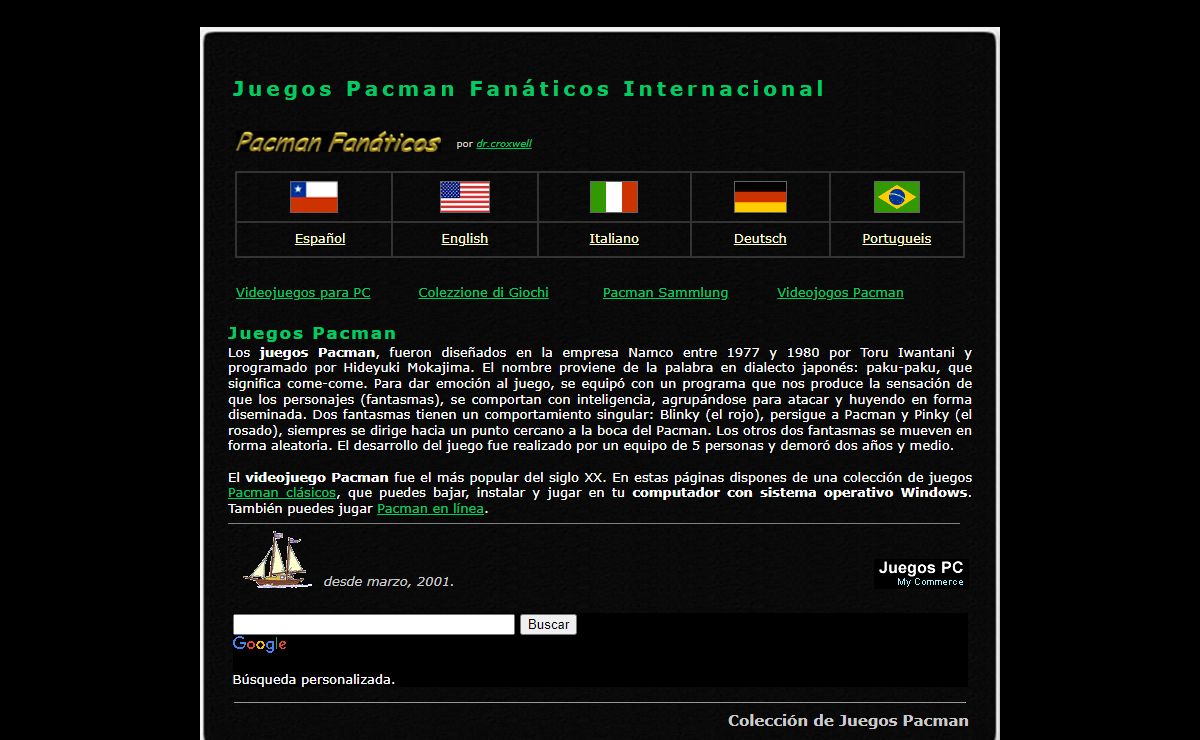Switch language to Italiano

click(614, 239)
